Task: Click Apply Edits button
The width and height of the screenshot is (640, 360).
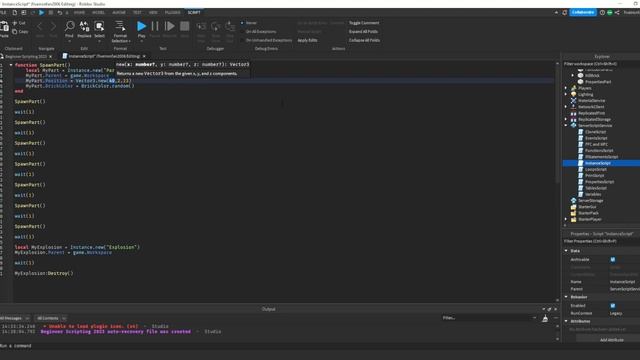Action: click(x=307, y=40)
